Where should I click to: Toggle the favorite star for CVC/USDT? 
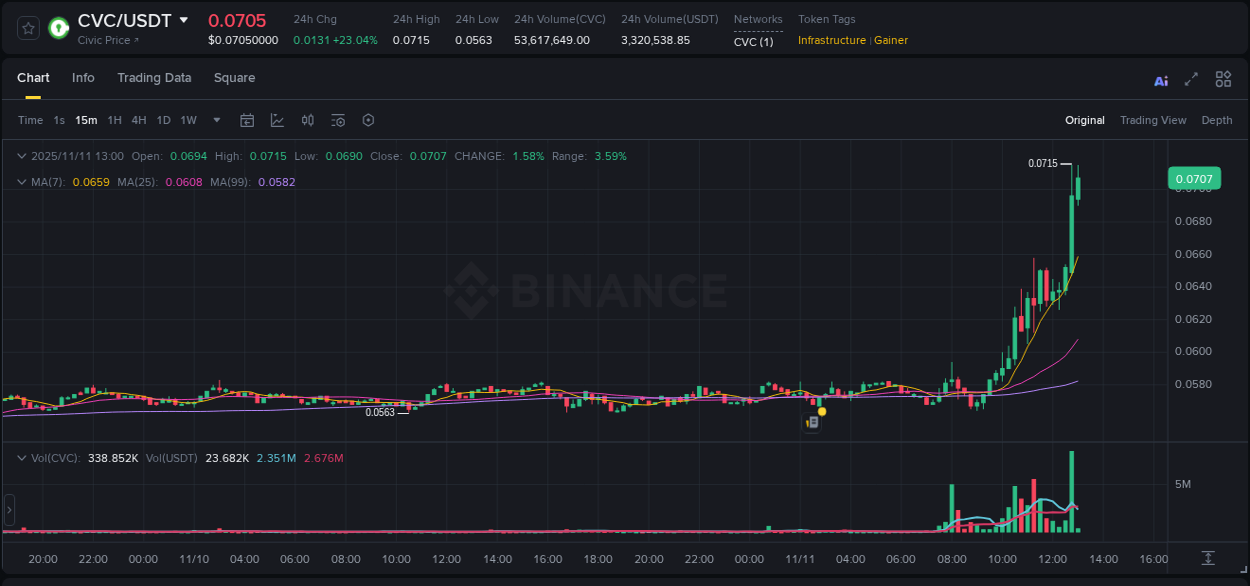tap(27, 28)
